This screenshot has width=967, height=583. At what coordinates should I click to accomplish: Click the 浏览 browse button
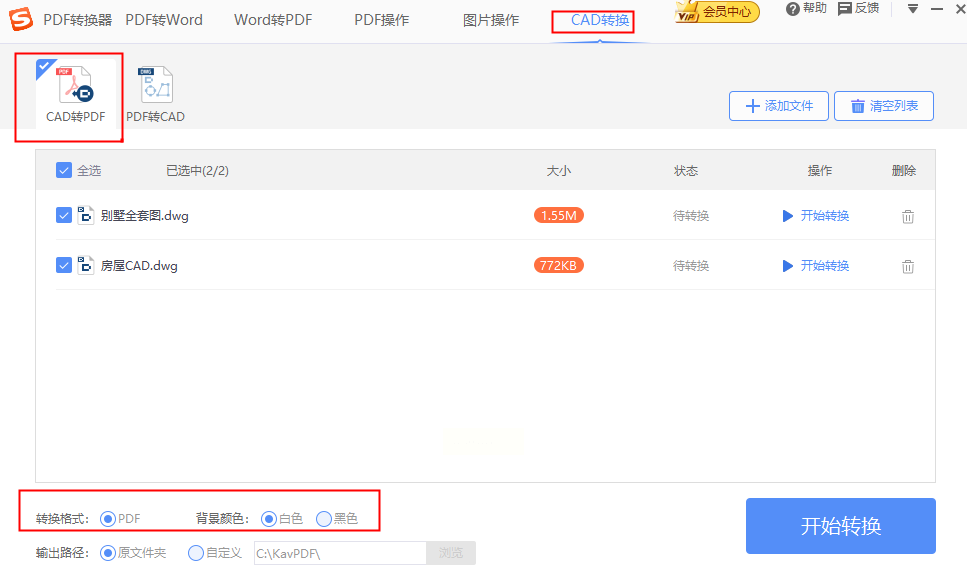pos(451,553)
